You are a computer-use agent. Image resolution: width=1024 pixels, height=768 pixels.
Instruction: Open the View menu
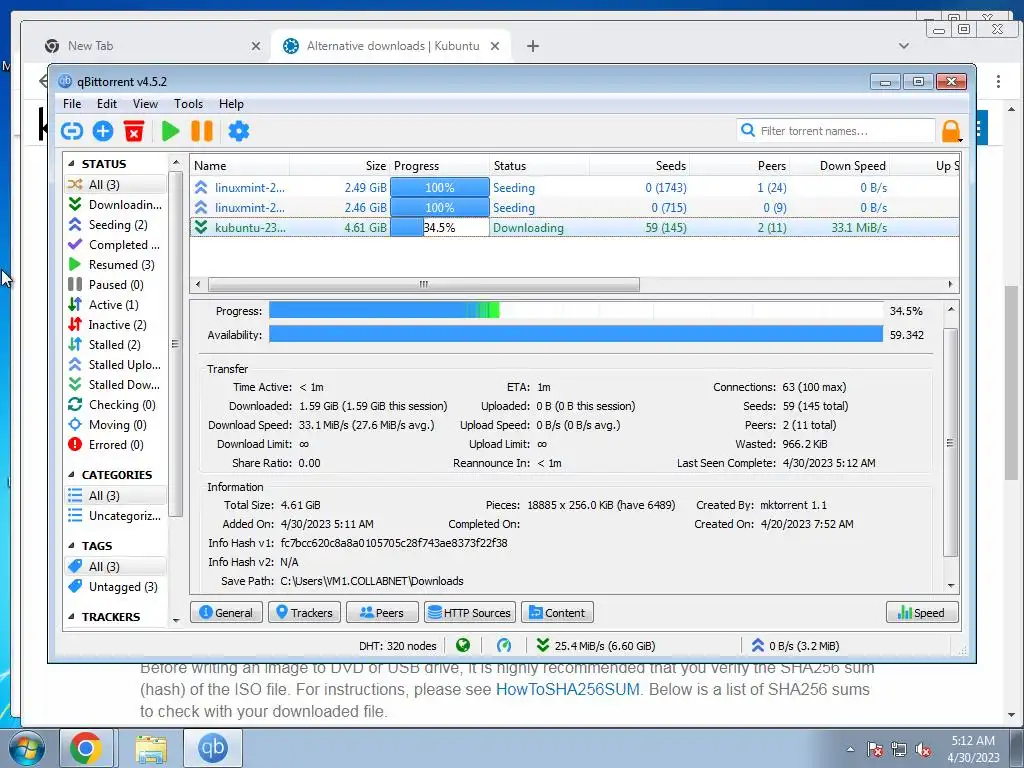(x=145, y=104)
